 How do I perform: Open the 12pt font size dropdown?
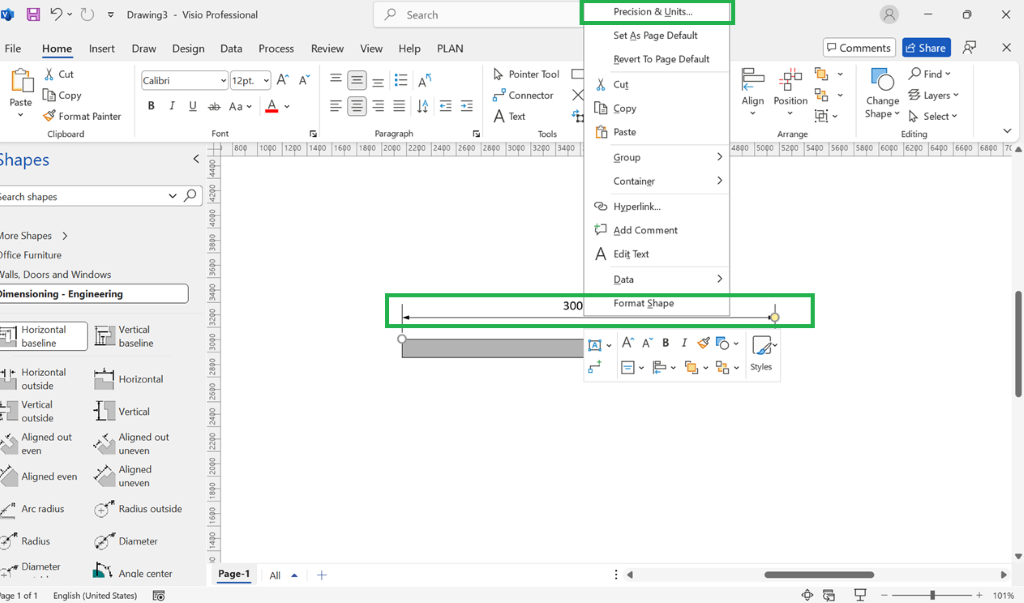point(251,80)
